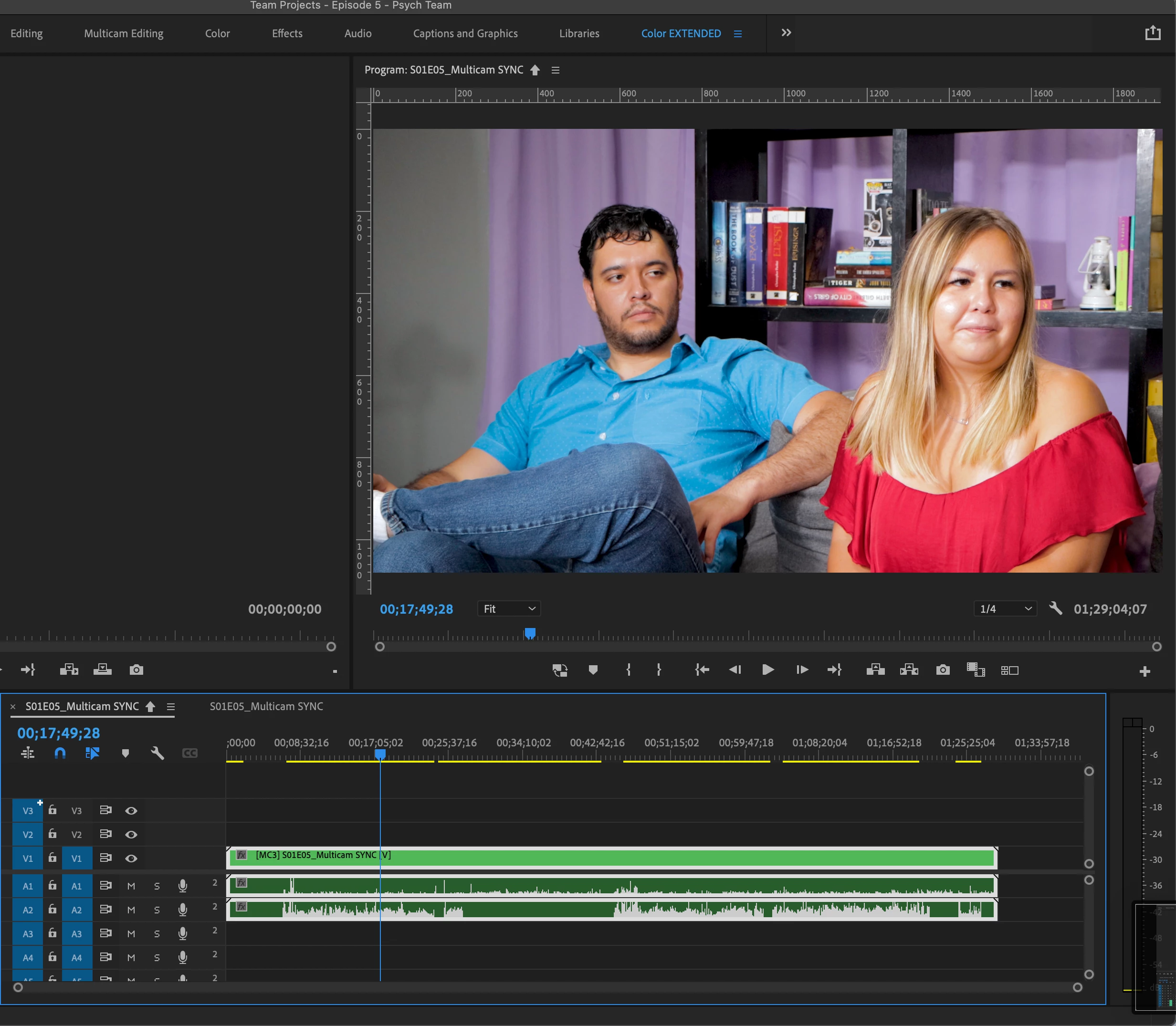This screenshot has width=1176, height=1026.
Task: Open the 1/4 playback resolution dropdown
Action: (1005, 608)
